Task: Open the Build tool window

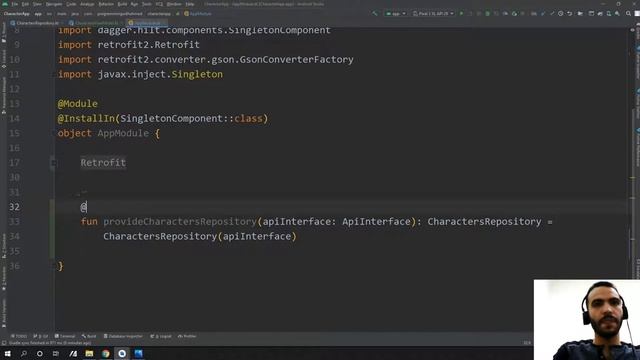Action: click(x=89, y=336)
